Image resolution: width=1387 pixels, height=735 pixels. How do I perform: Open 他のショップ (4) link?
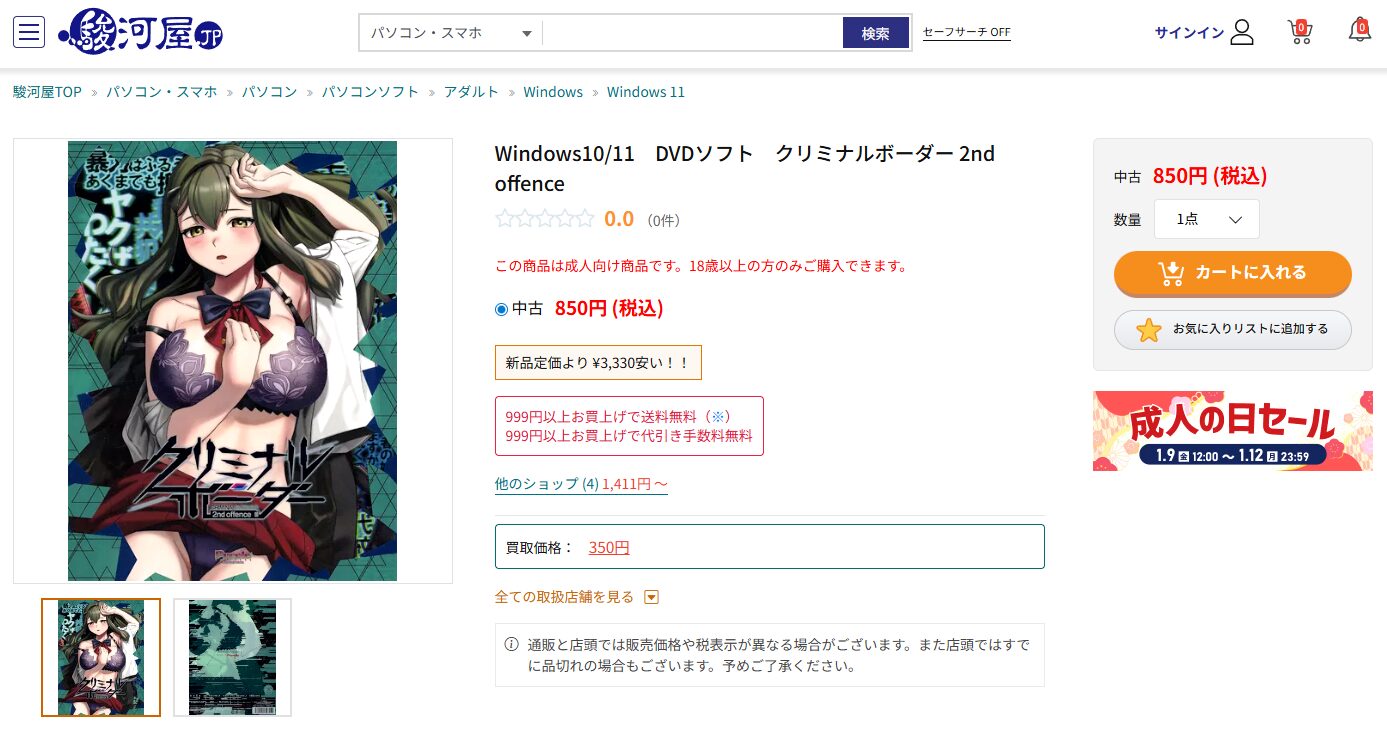547,484
